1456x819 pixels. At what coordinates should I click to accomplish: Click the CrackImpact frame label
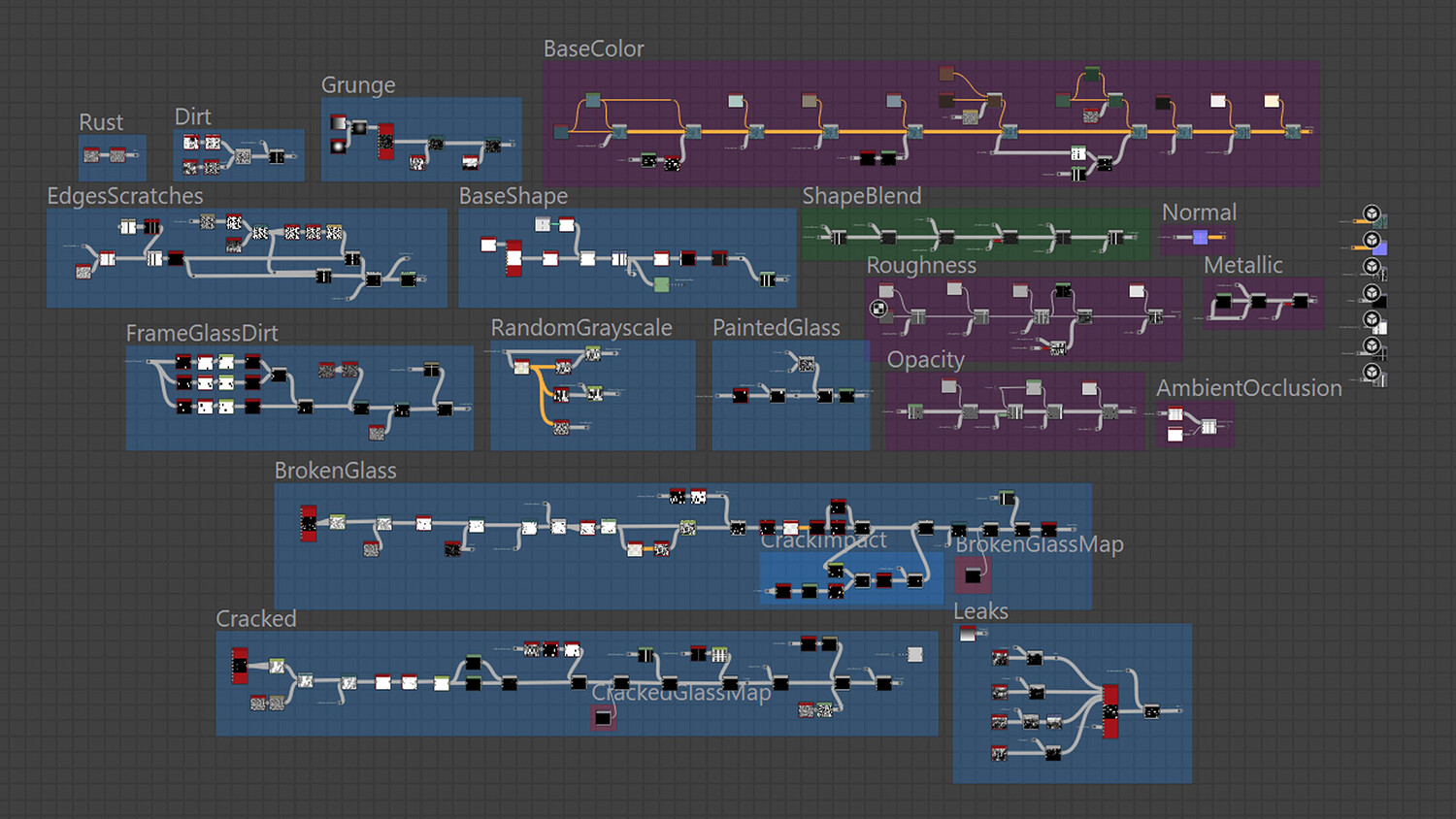823,541
